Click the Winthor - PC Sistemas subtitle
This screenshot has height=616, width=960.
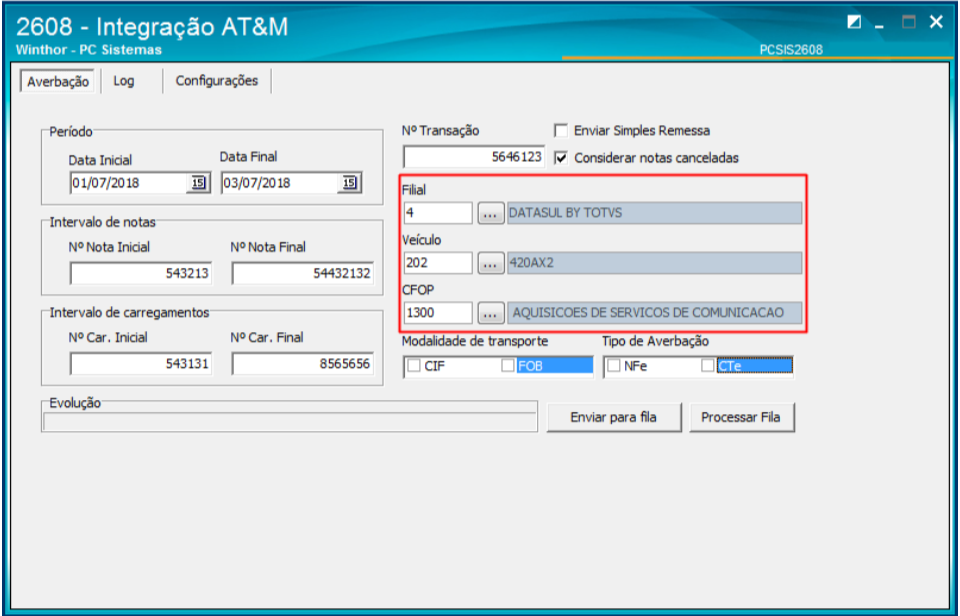coord(89,50)
